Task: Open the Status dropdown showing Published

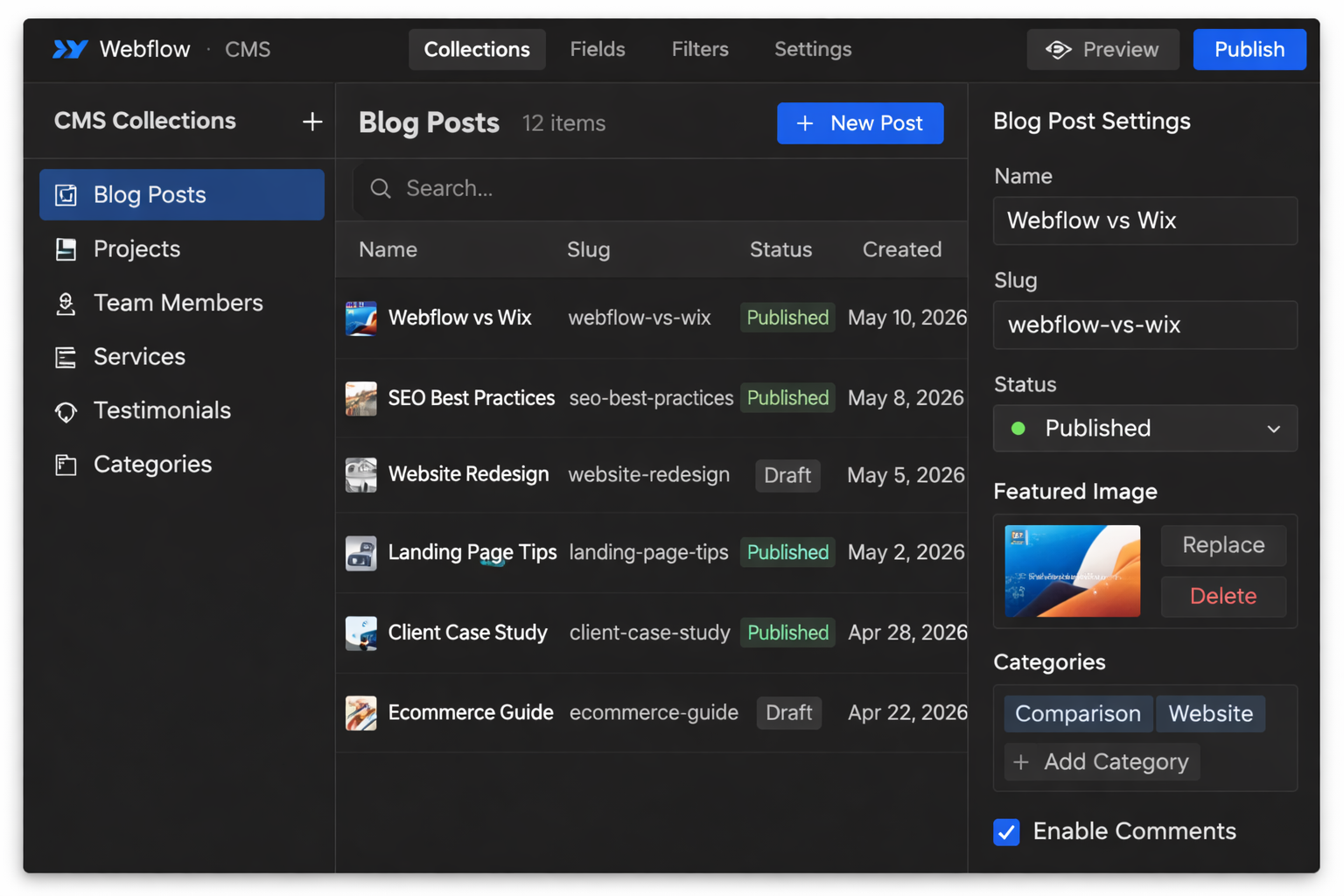Action: tap(1144, 428)
